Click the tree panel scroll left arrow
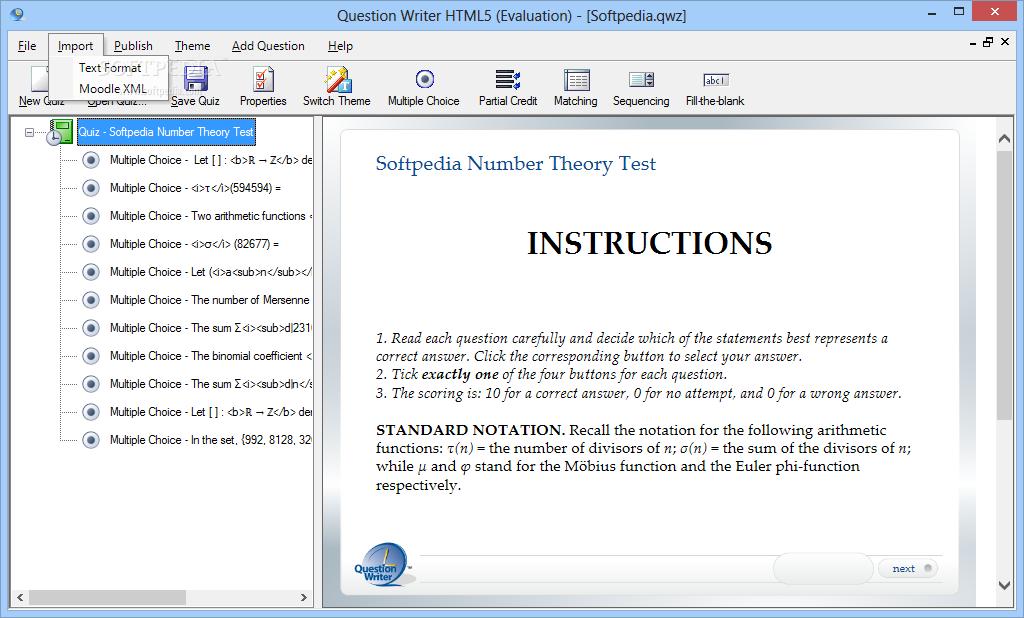The width and height of the screenshot is (1024, 618). (x=20, y=597)
